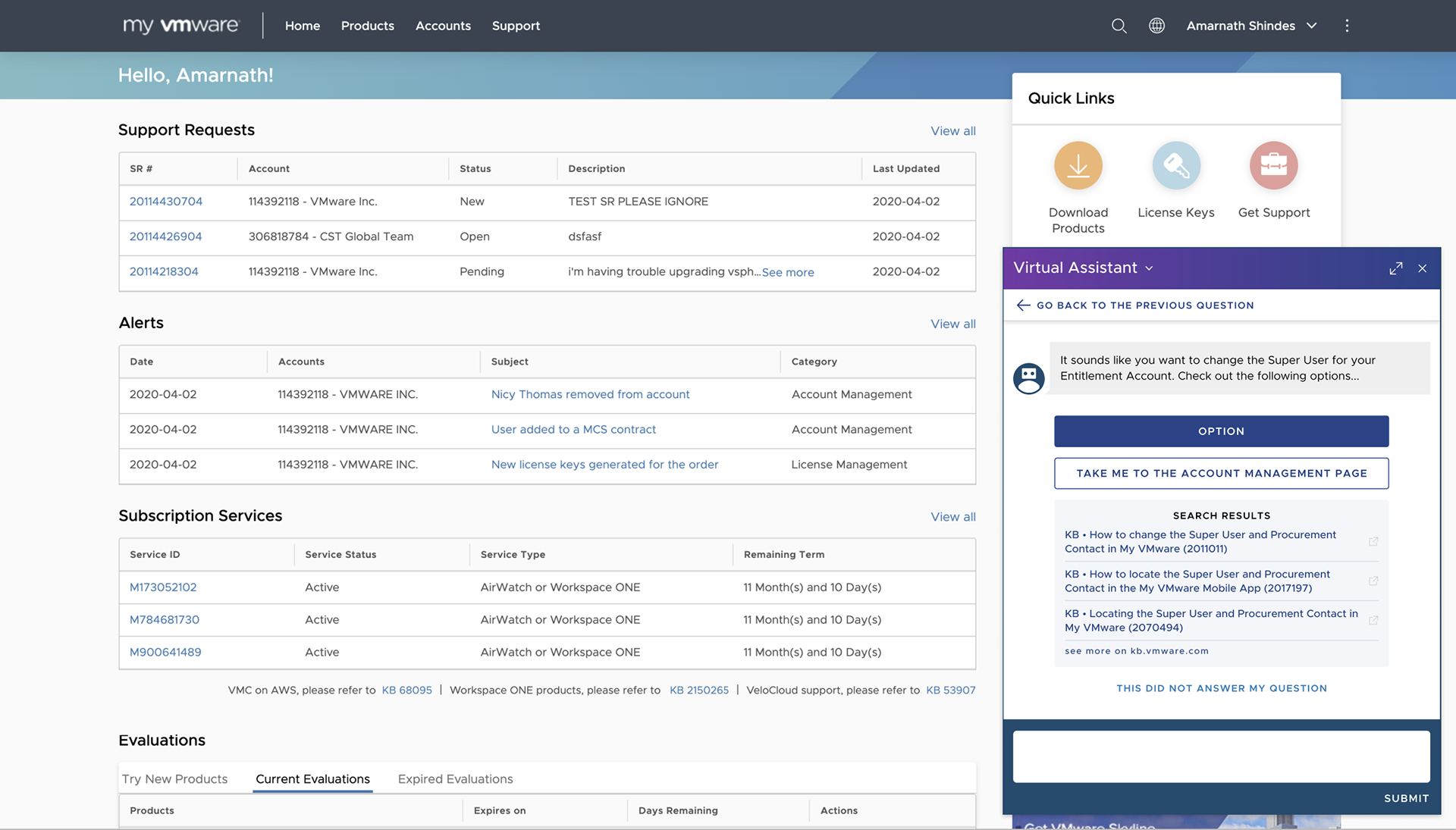Viewport: 1456px width, 830px height.
Task: Click See more on the Pending request description
Action: [x=788, y=272]
